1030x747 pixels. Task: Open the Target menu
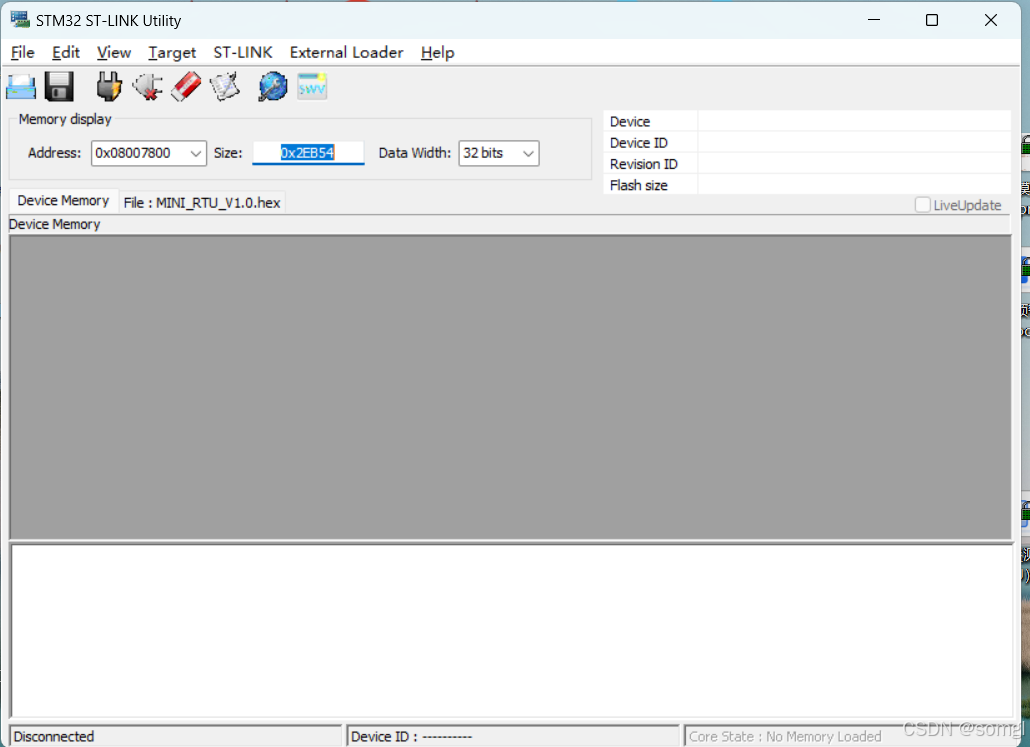pyautogui.click(x=172, y=53)
